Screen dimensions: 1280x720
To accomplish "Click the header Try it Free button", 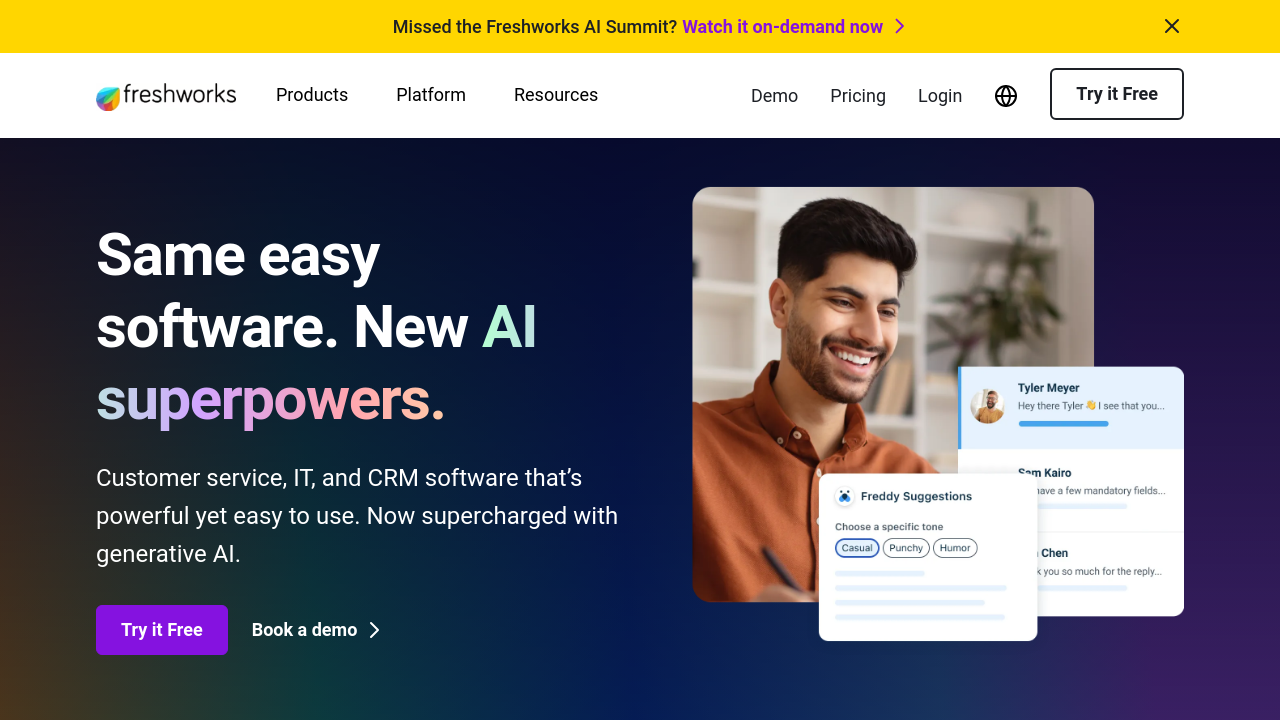I will coord(1117,94).
